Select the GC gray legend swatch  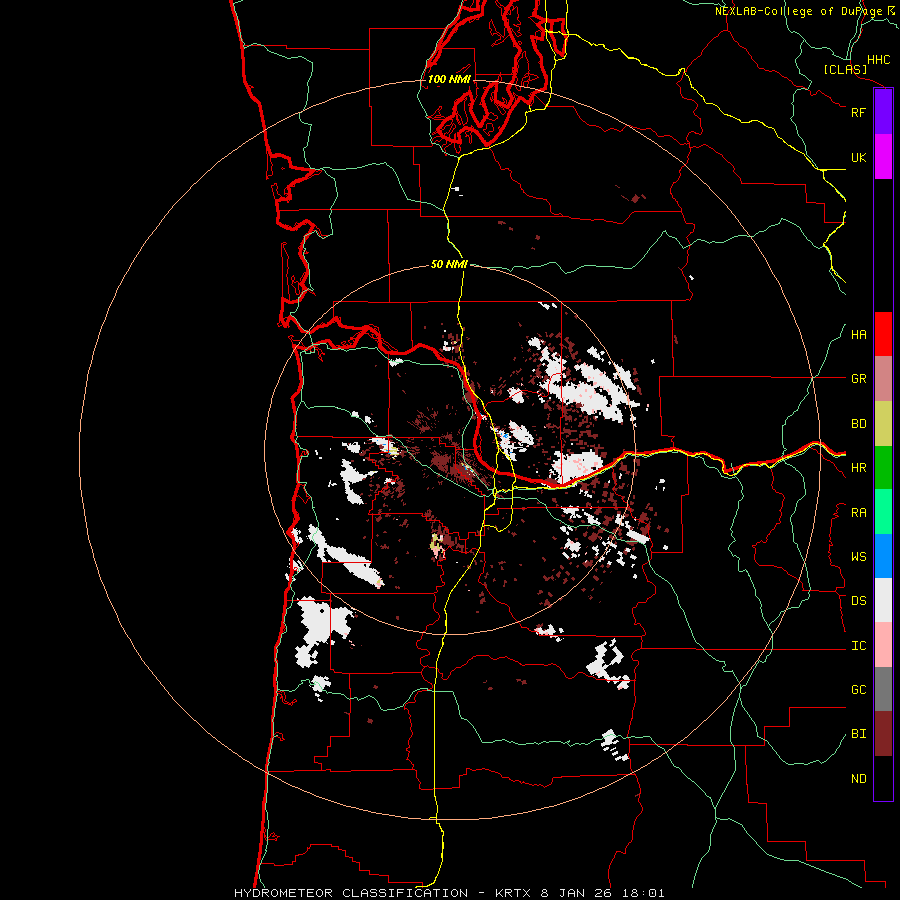click(x=883, y=689)
